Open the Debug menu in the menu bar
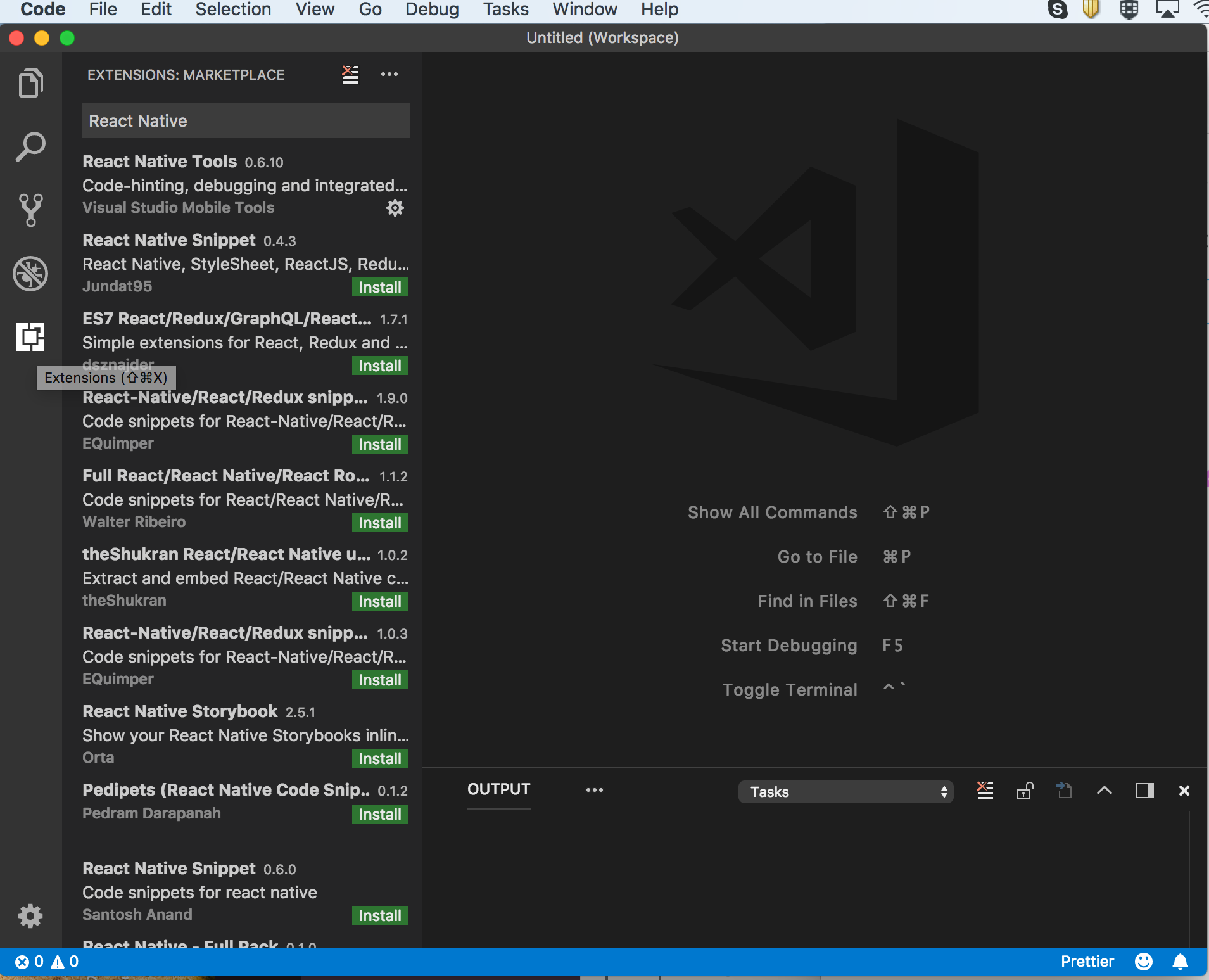The height and width of the screenshot is (980, 1209). [x=431, y=10]
